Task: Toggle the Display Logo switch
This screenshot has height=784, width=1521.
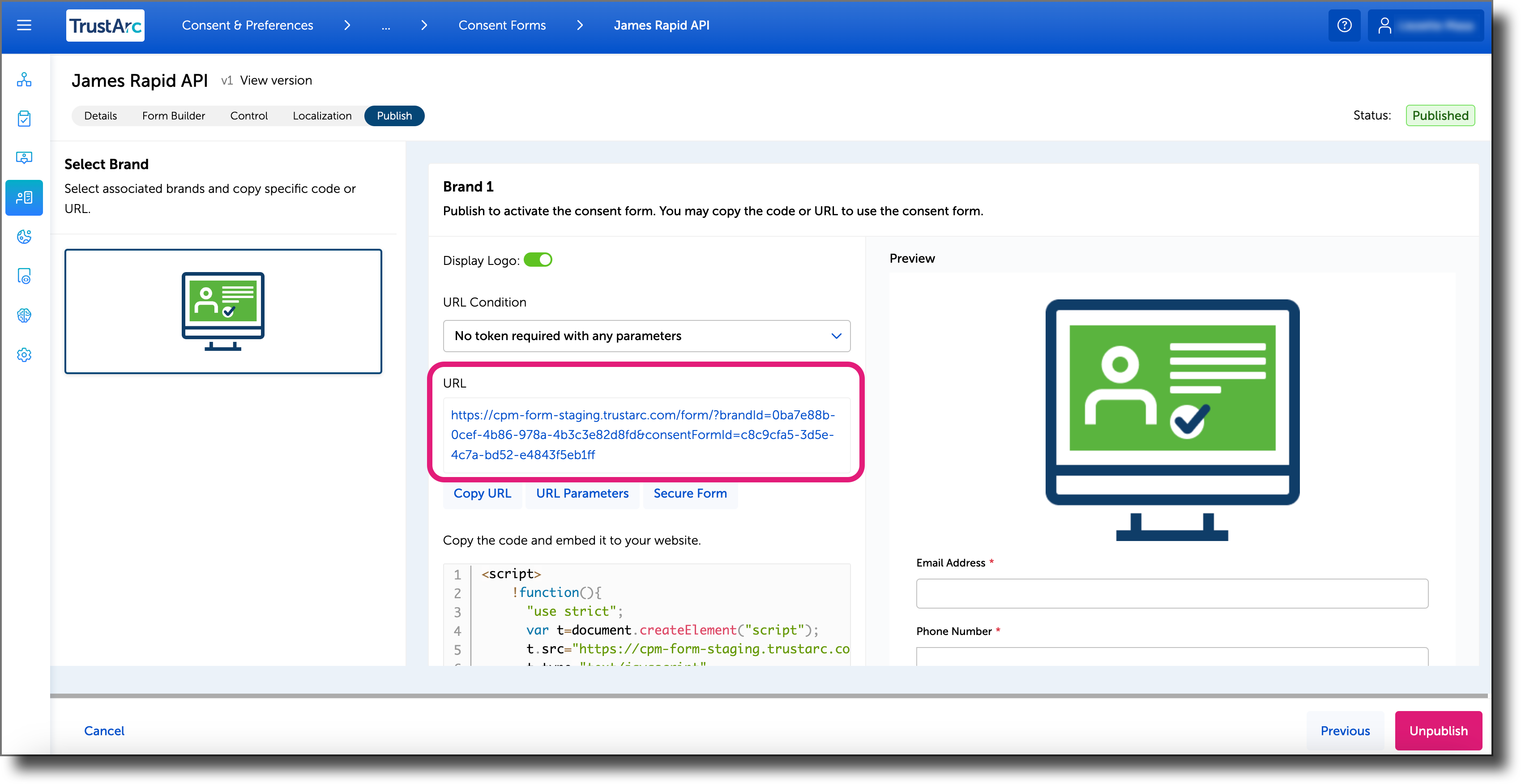Action: pos(538,260)
